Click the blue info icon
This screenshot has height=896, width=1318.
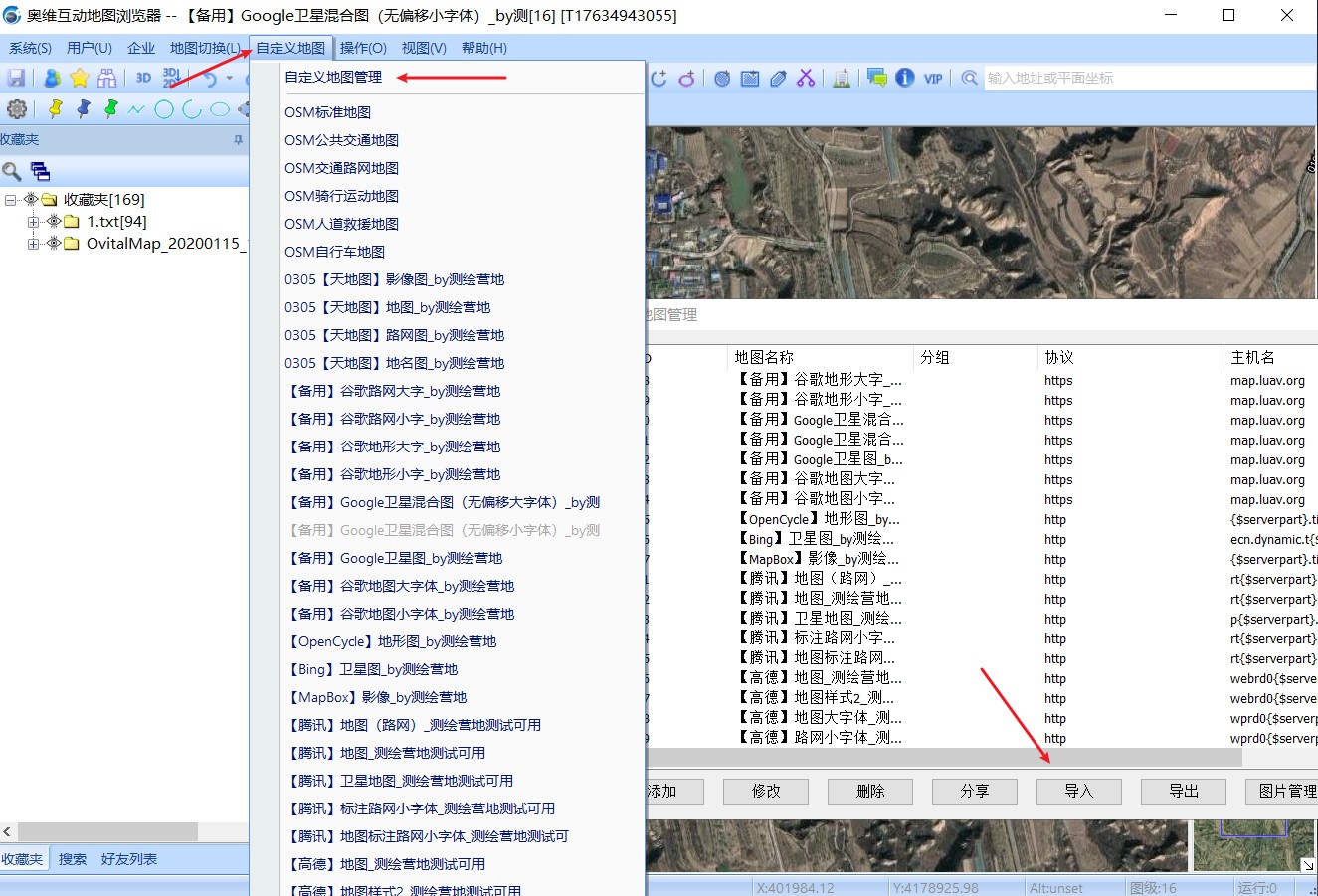[x=905, y=78]
